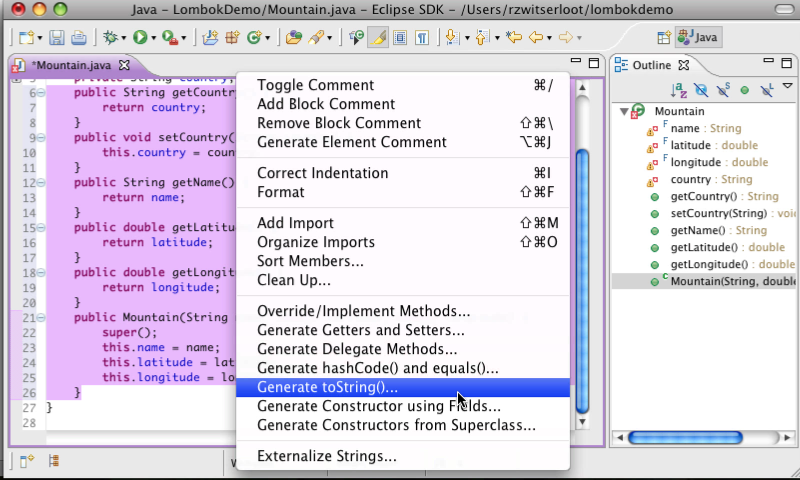800x480 pixels.
Task: Select Generate toString() menu entry
Action: [x=327, y=387]
